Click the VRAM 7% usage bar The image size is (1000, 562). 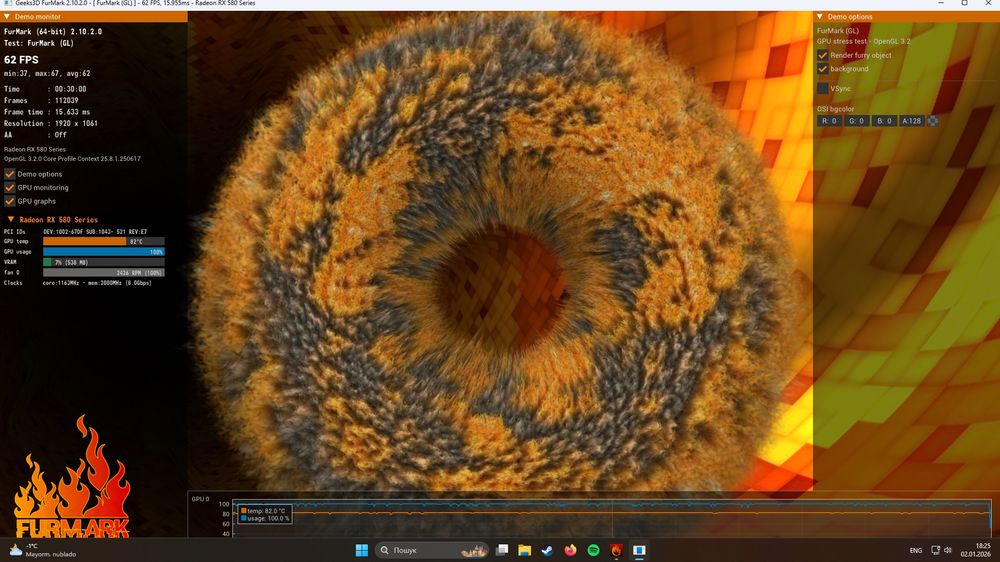[103, 262]
